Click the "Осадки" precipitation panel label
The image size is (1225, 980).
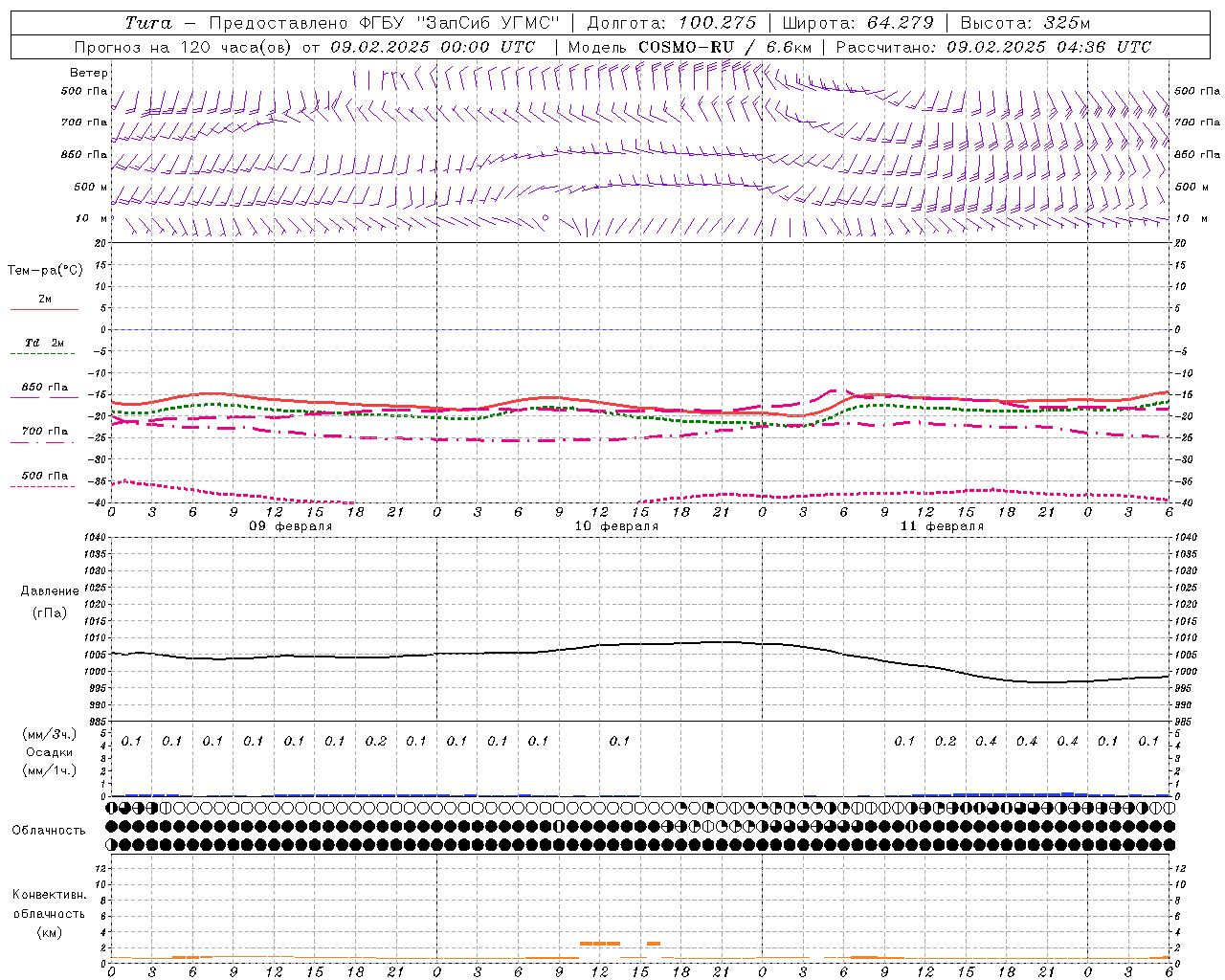point(49,752)
